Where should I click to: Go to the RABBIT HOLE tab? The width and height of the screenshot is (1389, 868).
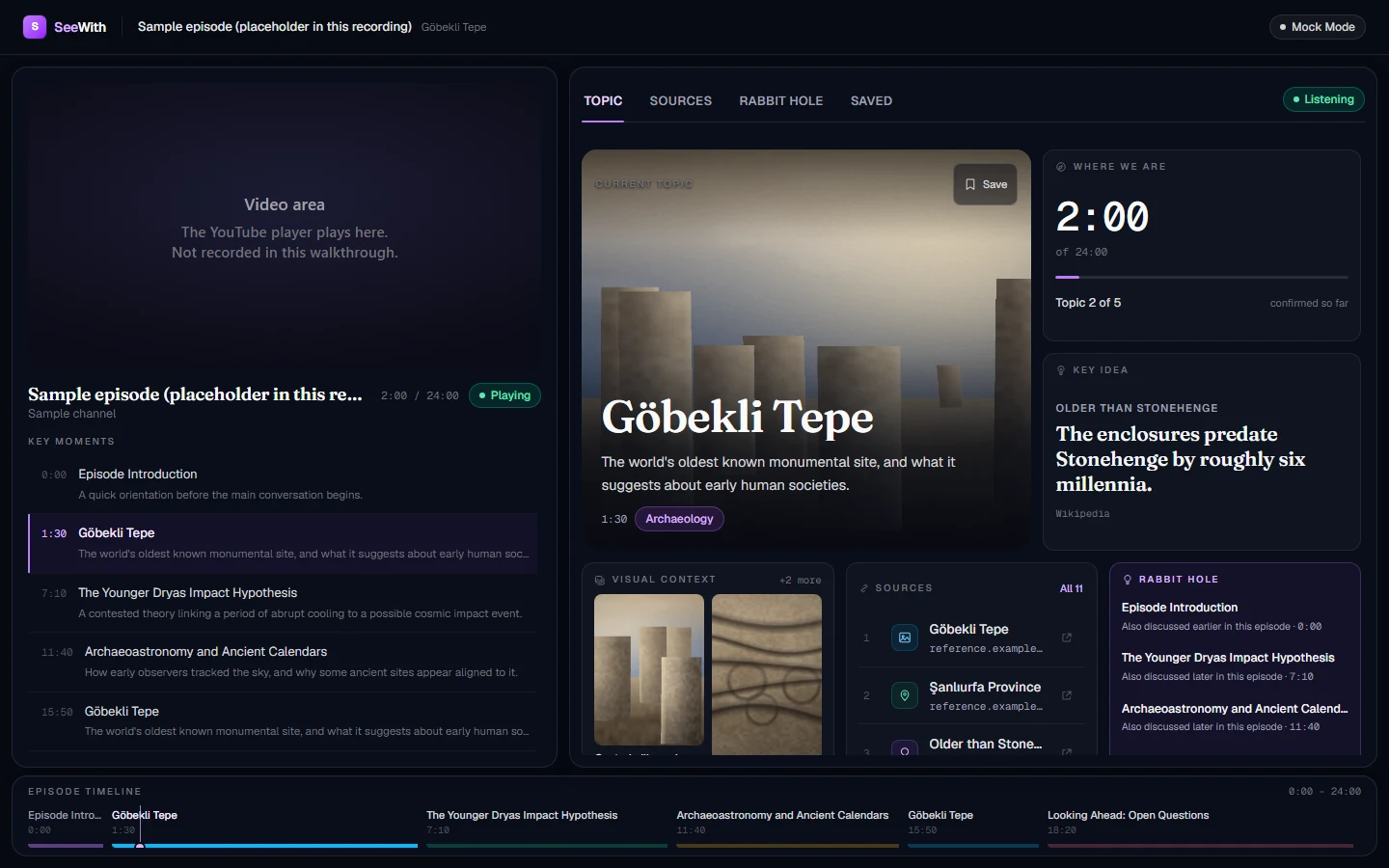(781, 101)
